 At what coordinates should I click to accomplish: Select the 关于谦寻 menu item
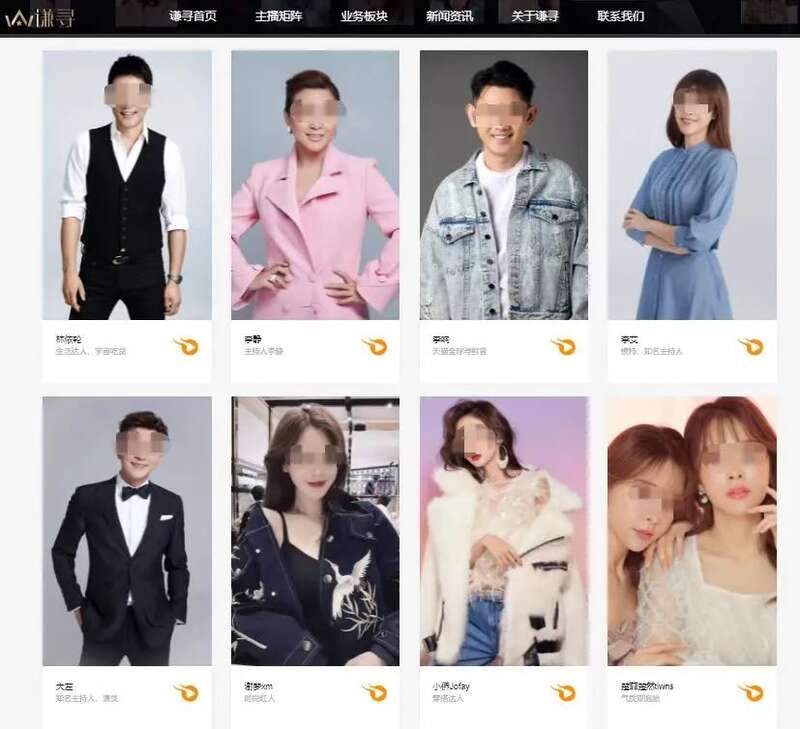[535, 16]
